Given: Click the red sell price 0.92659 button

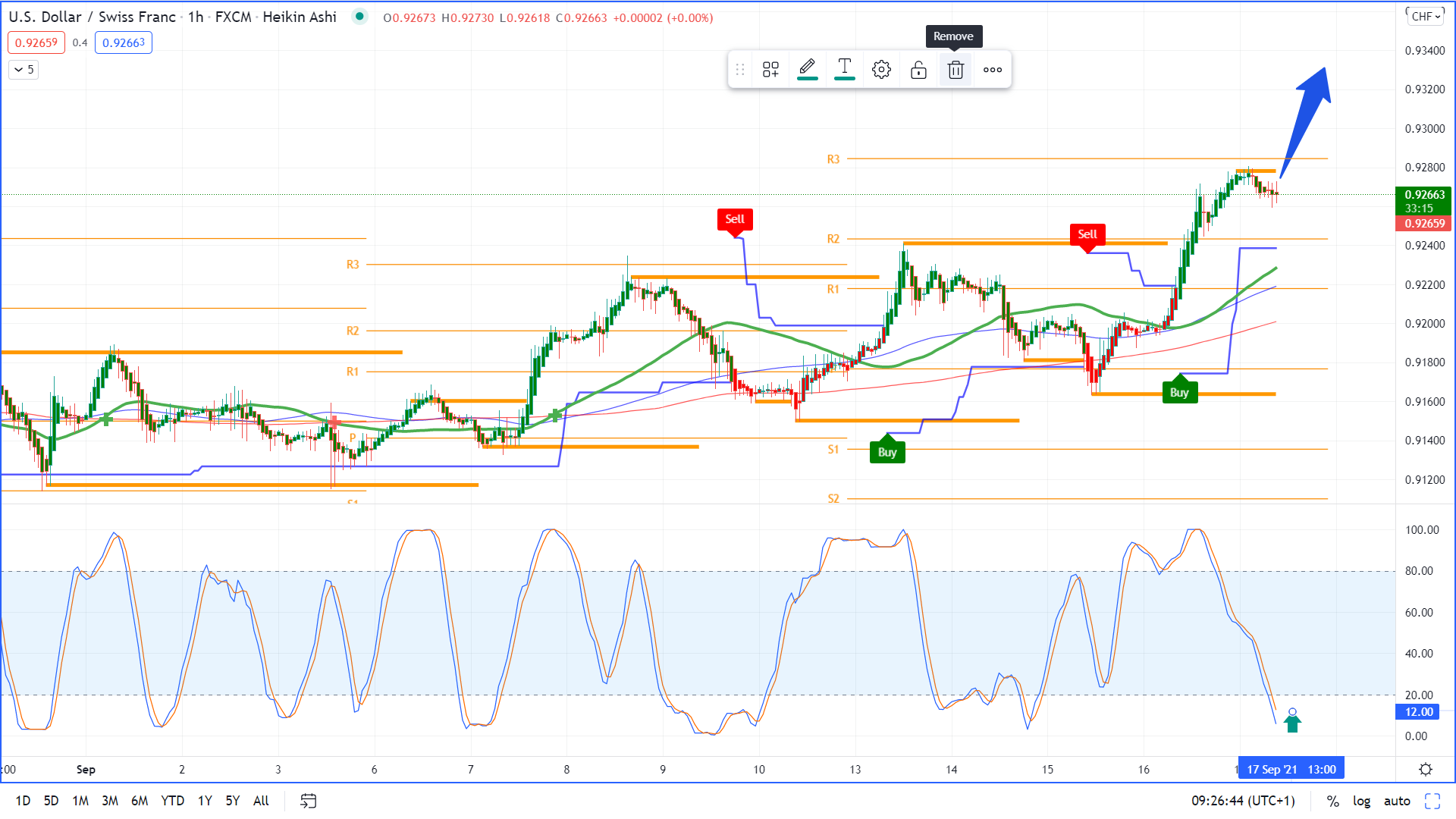Looking at the screenshot, I should pos(36,42).
